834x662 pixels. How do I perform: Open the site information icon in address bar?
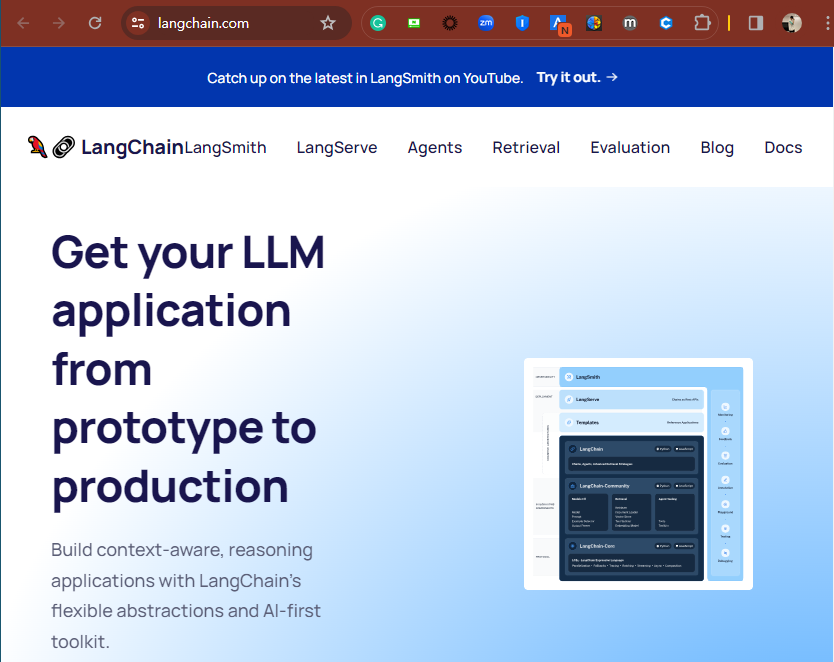138,23
